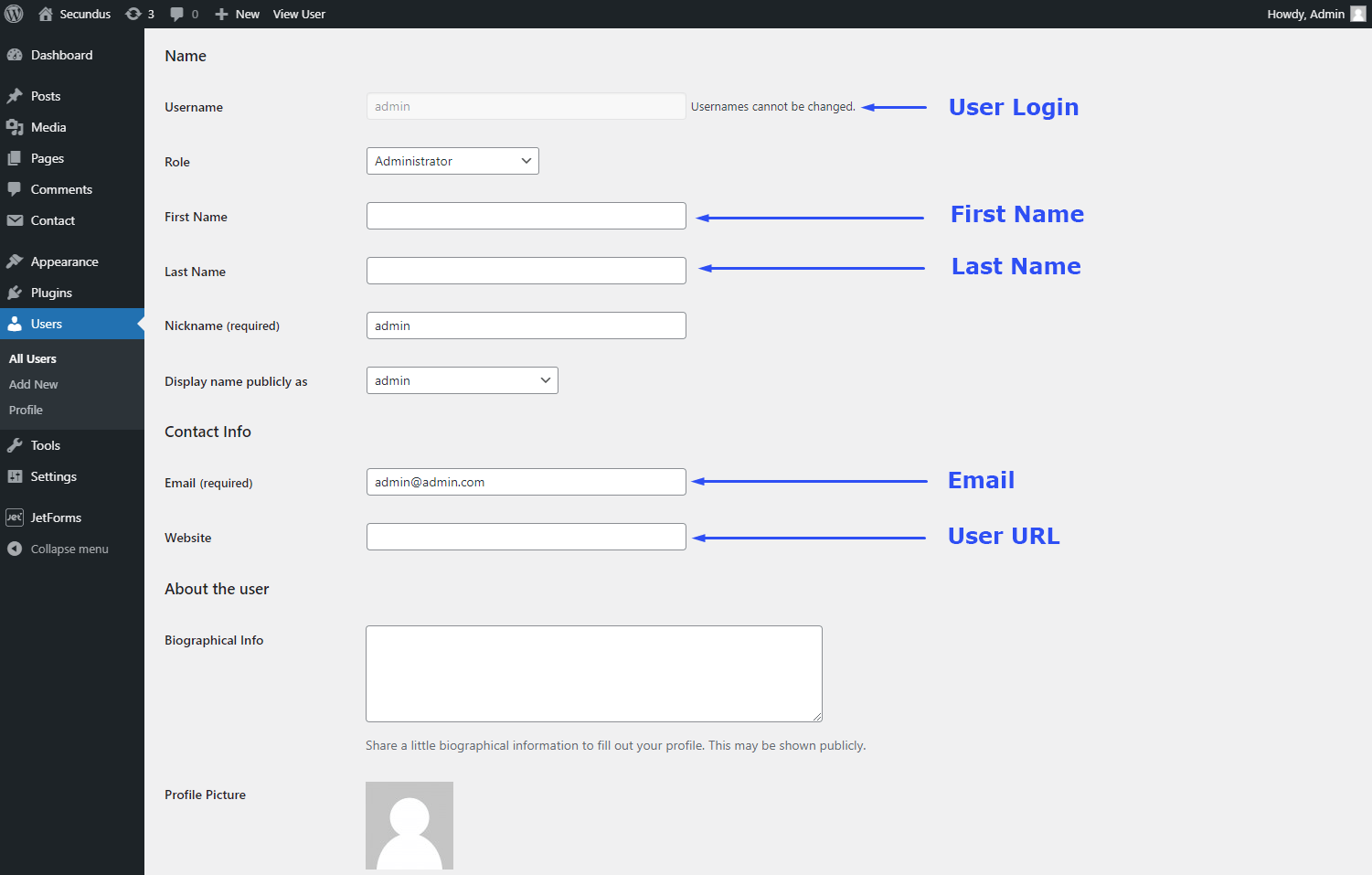1372x875 pixels.
Task: Open Add New under the Users menu
Action: click(x=33, y=384)
